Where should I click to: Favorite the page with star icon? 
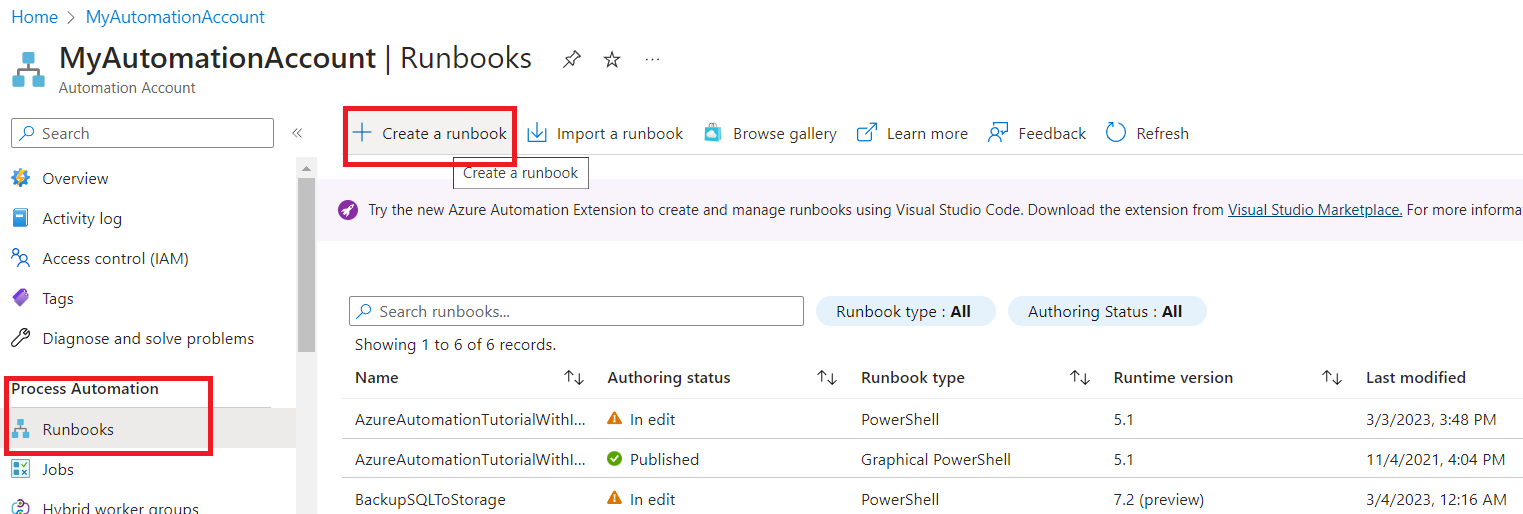coord(612,59)
